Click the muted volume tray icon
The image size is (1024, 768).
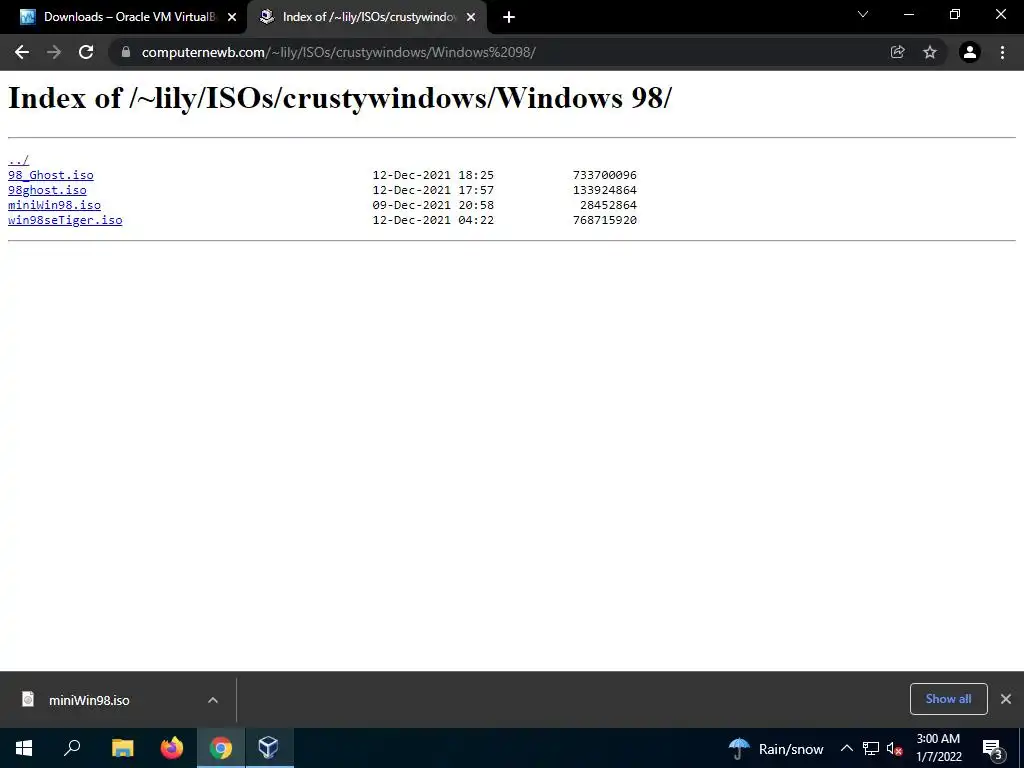point(895,748)
